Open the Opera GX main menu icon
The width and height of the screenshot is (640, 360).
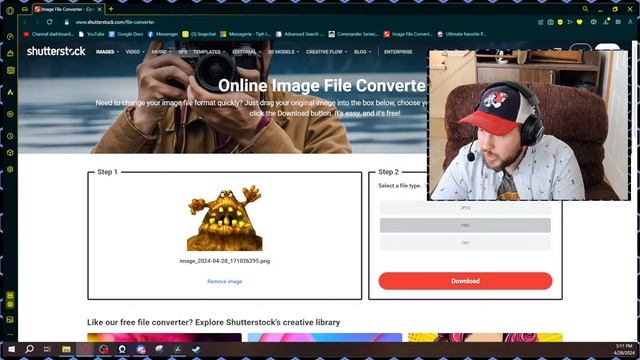click(10, 11)
